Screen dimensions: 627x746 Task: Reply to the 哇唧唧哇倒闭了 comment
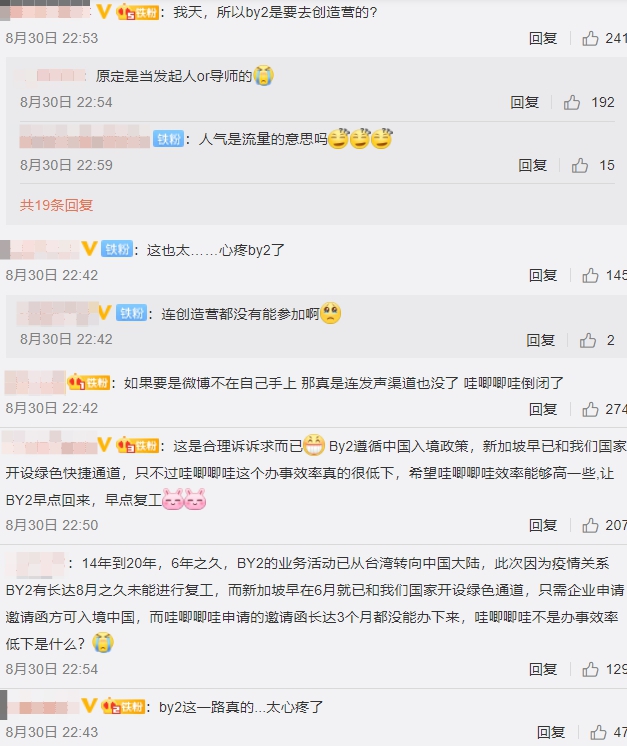(x=543, y=409)
